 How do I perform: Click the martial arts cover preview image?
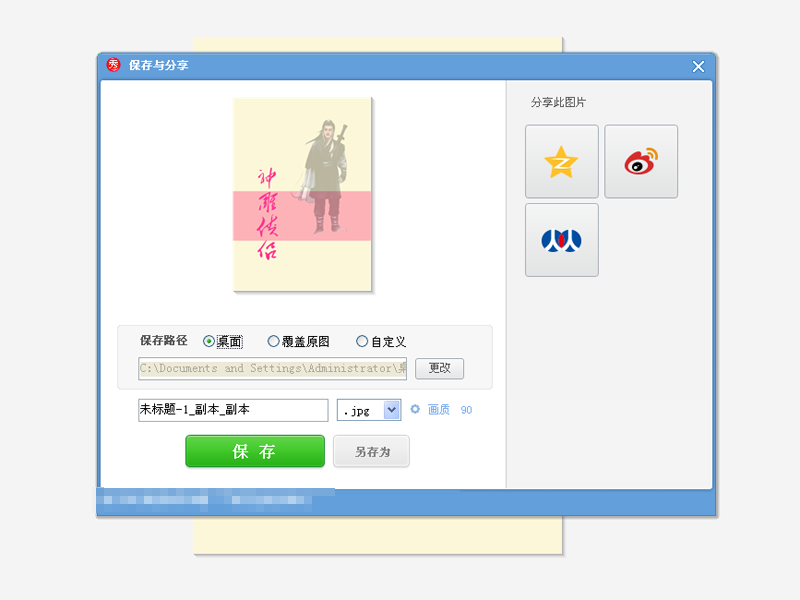302,193
